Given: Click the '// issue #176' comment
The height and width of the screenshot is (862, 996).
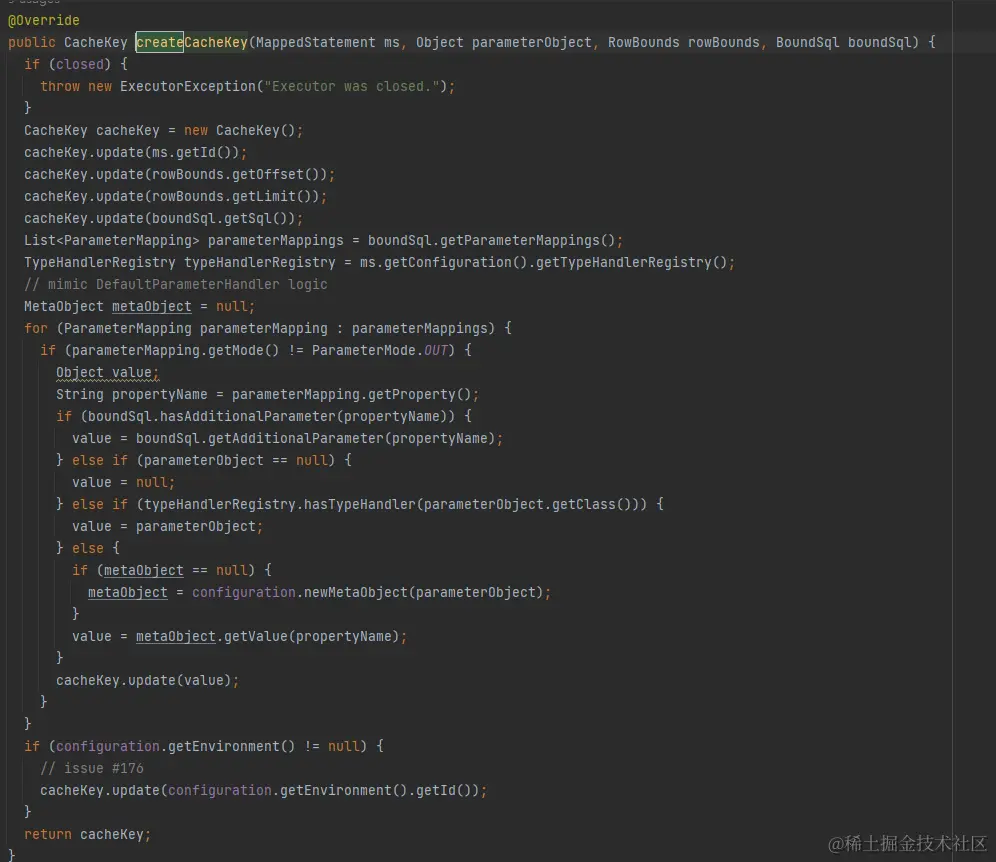Looking at the screenshot, I should 91,769.
